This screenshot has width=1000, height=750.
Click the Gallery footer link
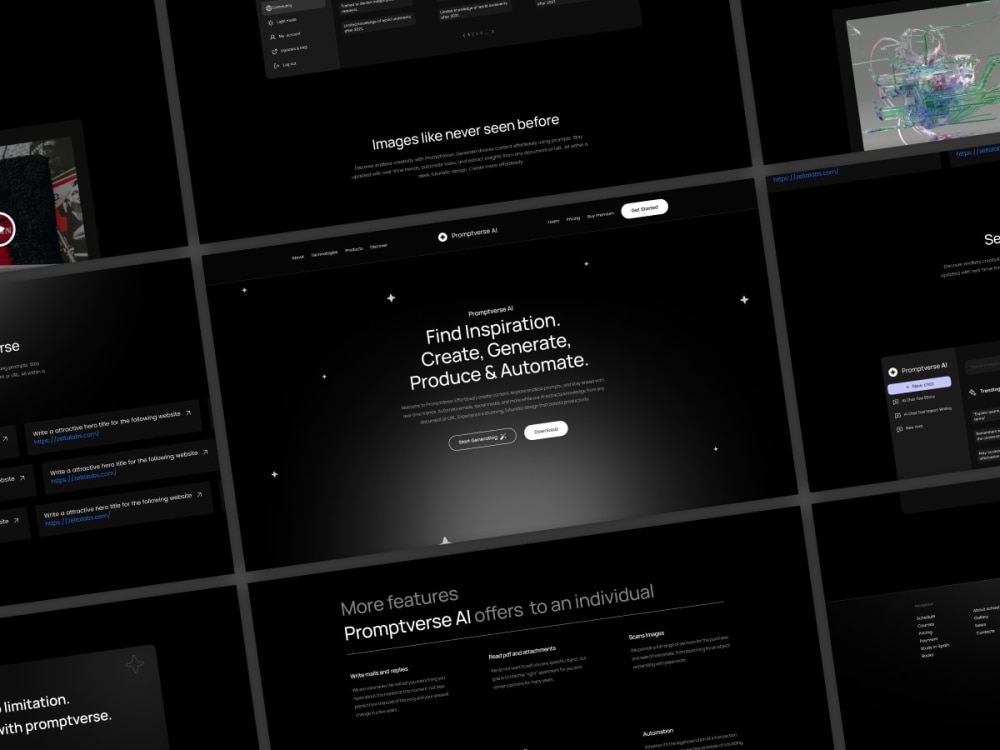click(980, 617)
